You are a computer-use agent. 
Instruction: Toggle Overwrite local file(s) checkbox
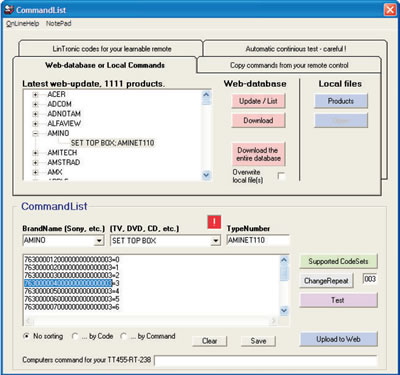pos(281,176)
